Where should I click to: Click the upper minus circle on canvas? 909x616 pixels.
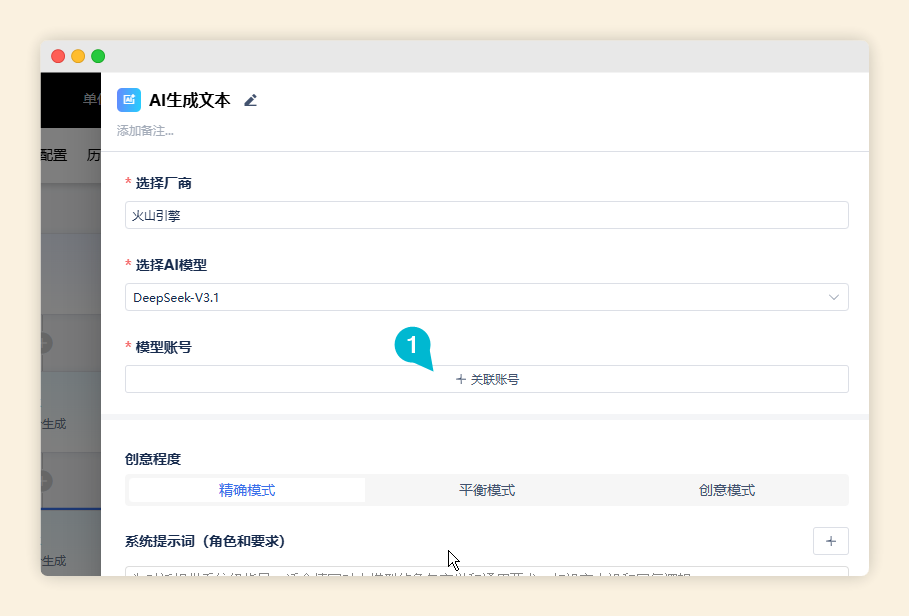point(45,343)
